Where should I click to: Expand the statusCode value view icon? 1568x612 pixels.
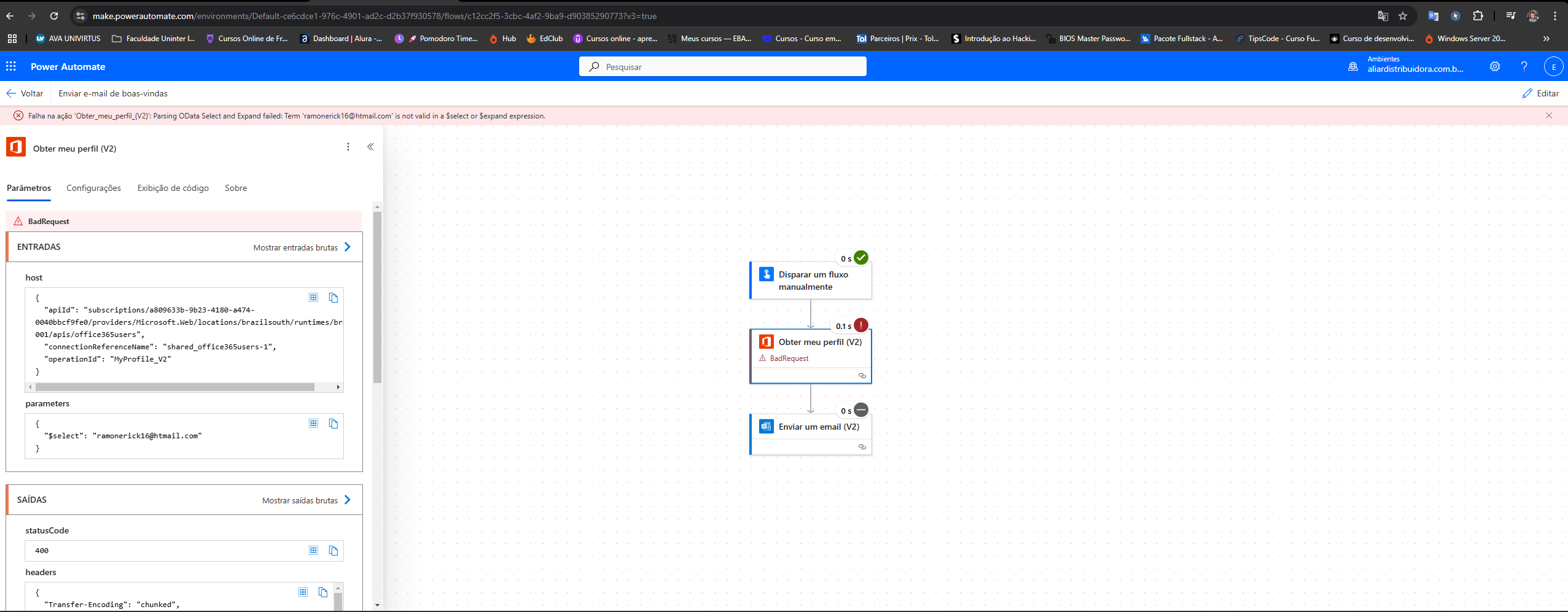[313, 551]
